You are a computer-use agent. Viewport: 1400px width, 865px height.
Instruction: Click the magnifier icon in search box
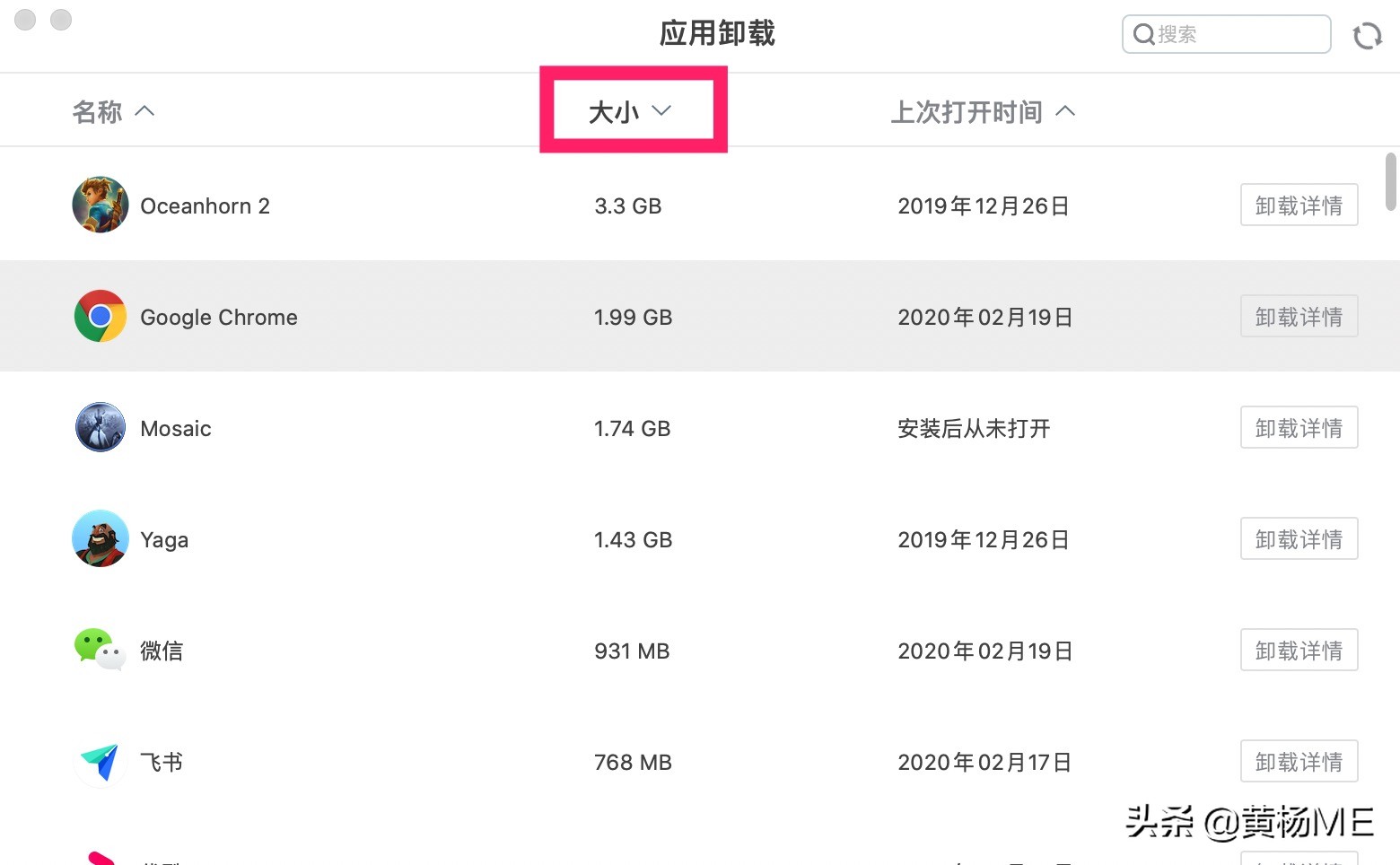click(x=1143, y=35)
